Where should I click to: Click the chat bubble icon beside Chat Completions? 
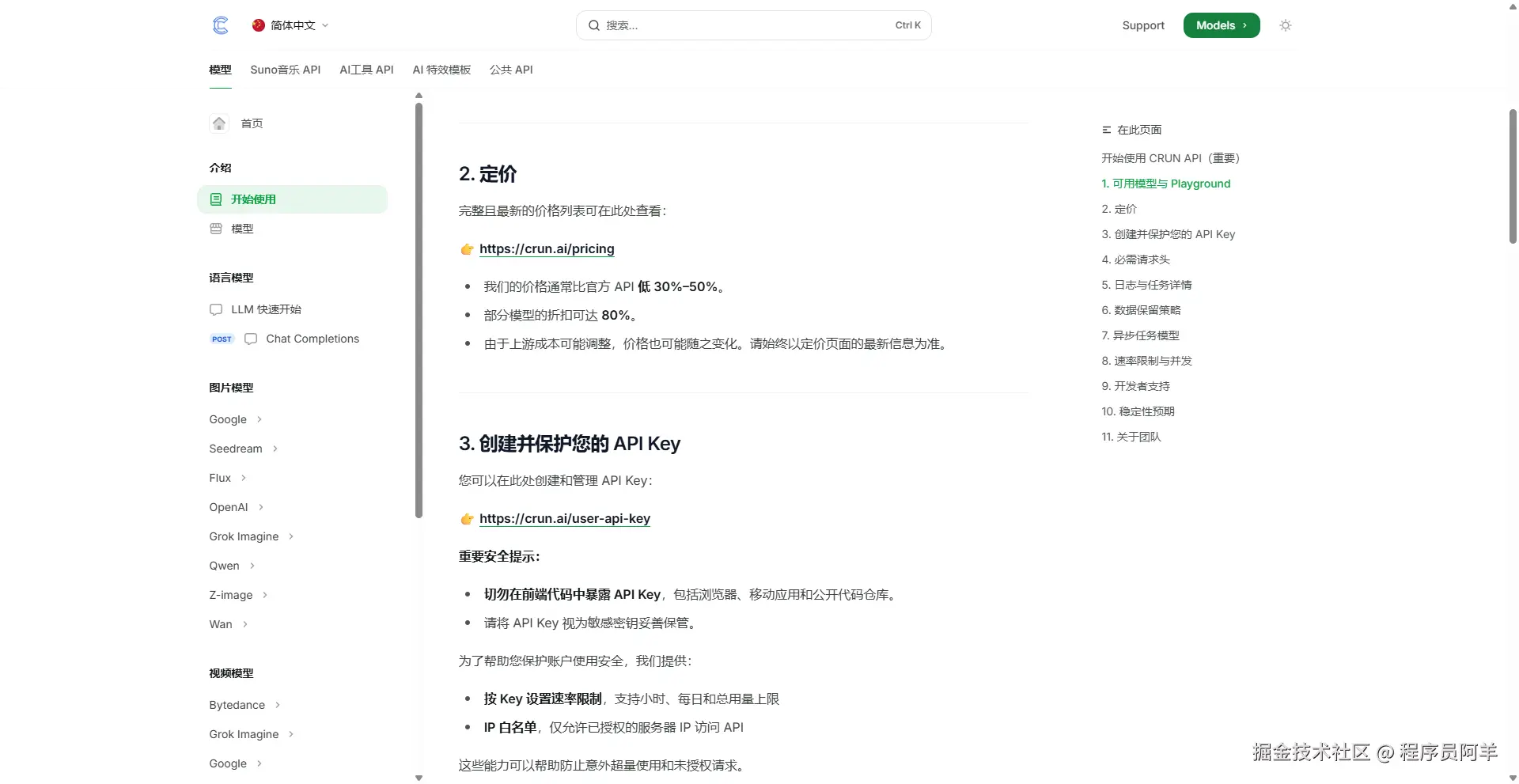click(251, 339)
